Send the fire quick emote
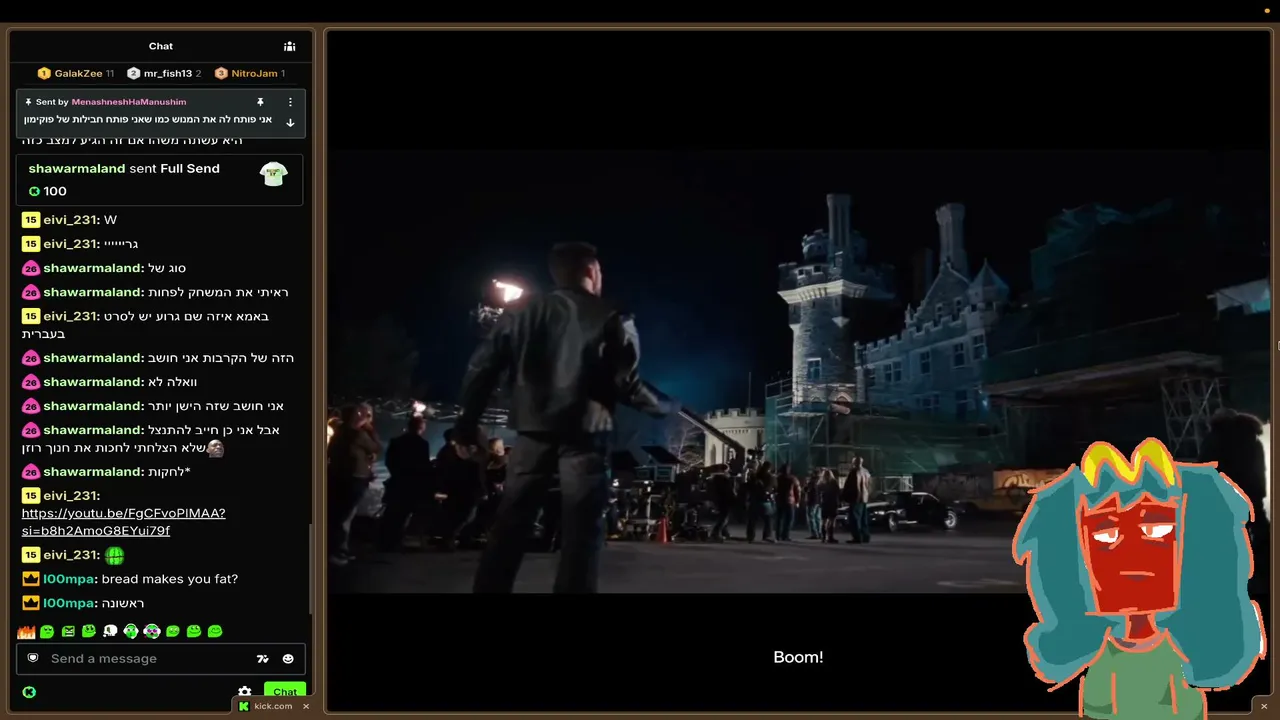1280x720 pixels. (x=26, y=632)
